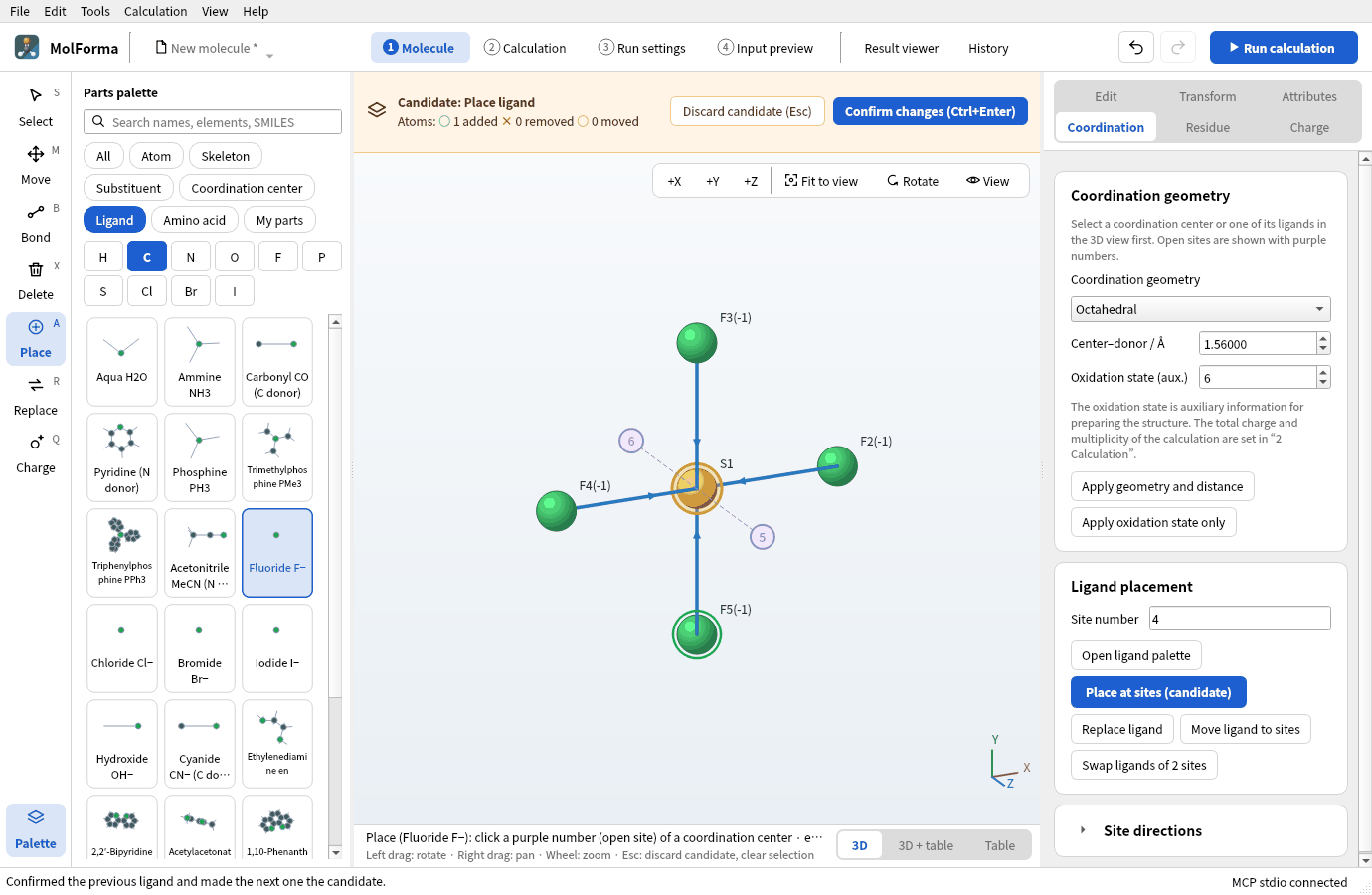This screenshot has height=895, width=1372.
Task: Pick the Ammine NH3 ligand tile
Action: pos(200,362)
